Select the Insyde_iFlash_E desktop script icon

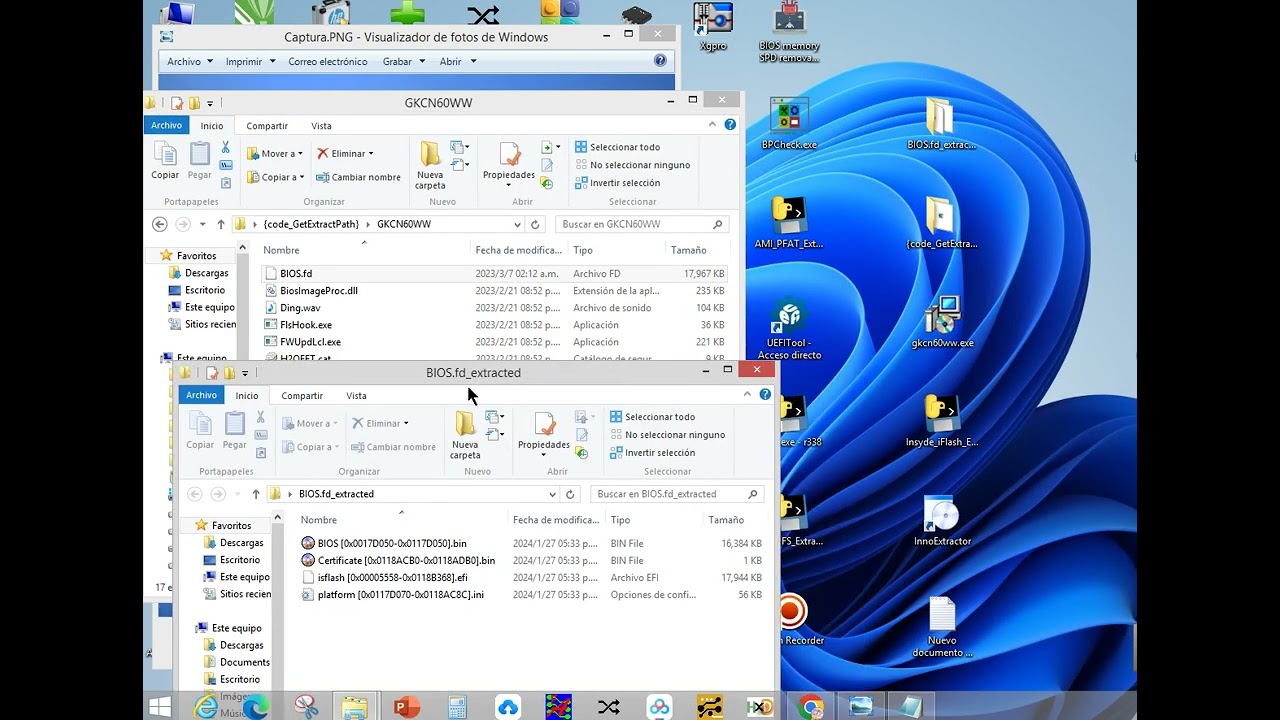click(941, 421)
